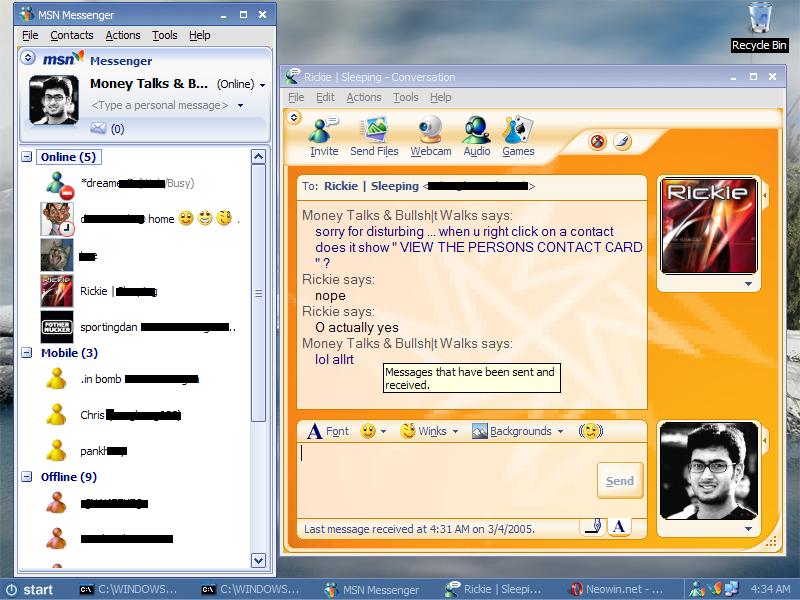Screen dimensions: 800x600
Task: Switch to Rickie | Sleepi... taskbar button
Action: click(494, 589)
